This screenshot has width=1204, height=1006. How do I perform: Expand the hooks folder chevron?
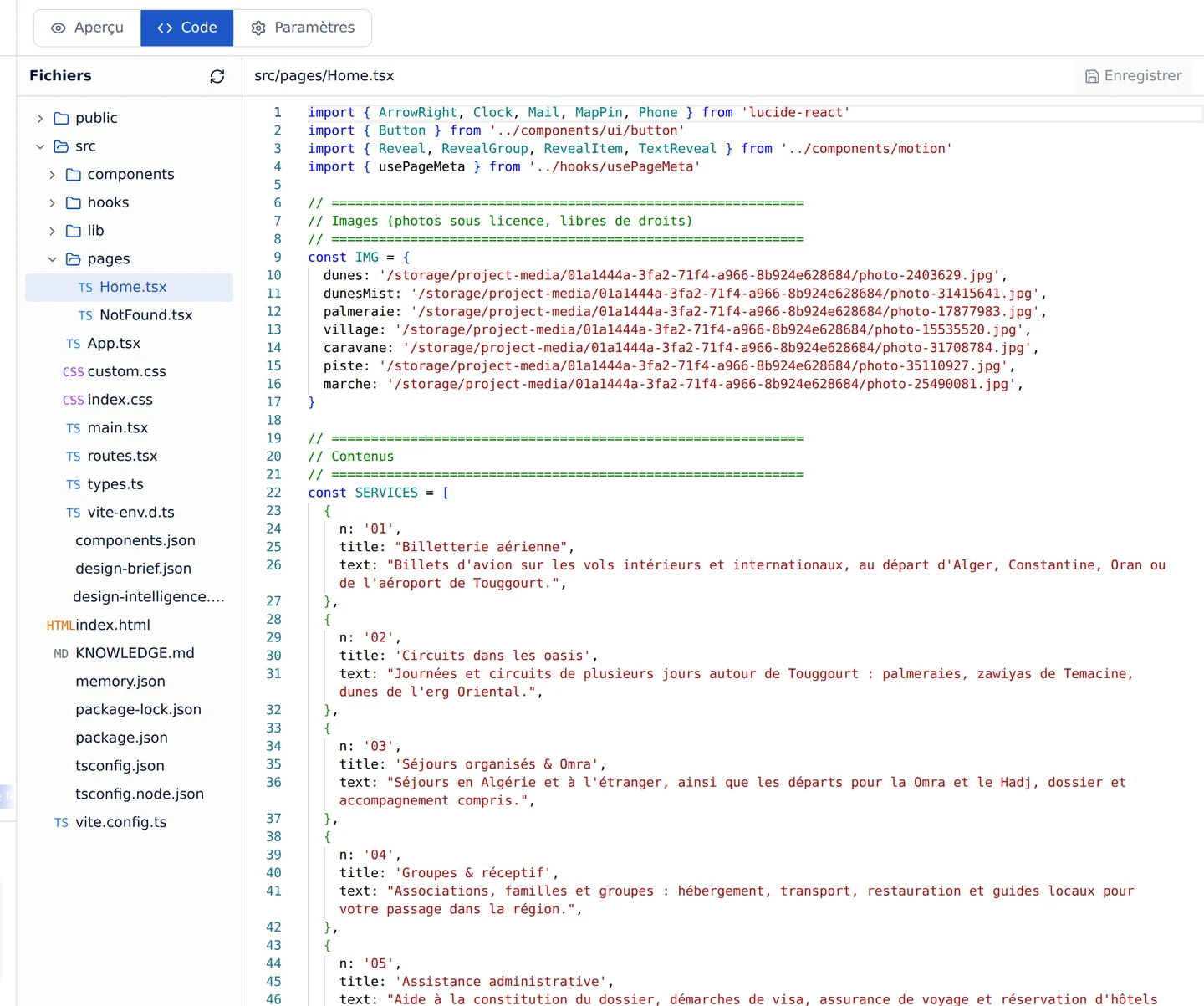tap(52, 203)
